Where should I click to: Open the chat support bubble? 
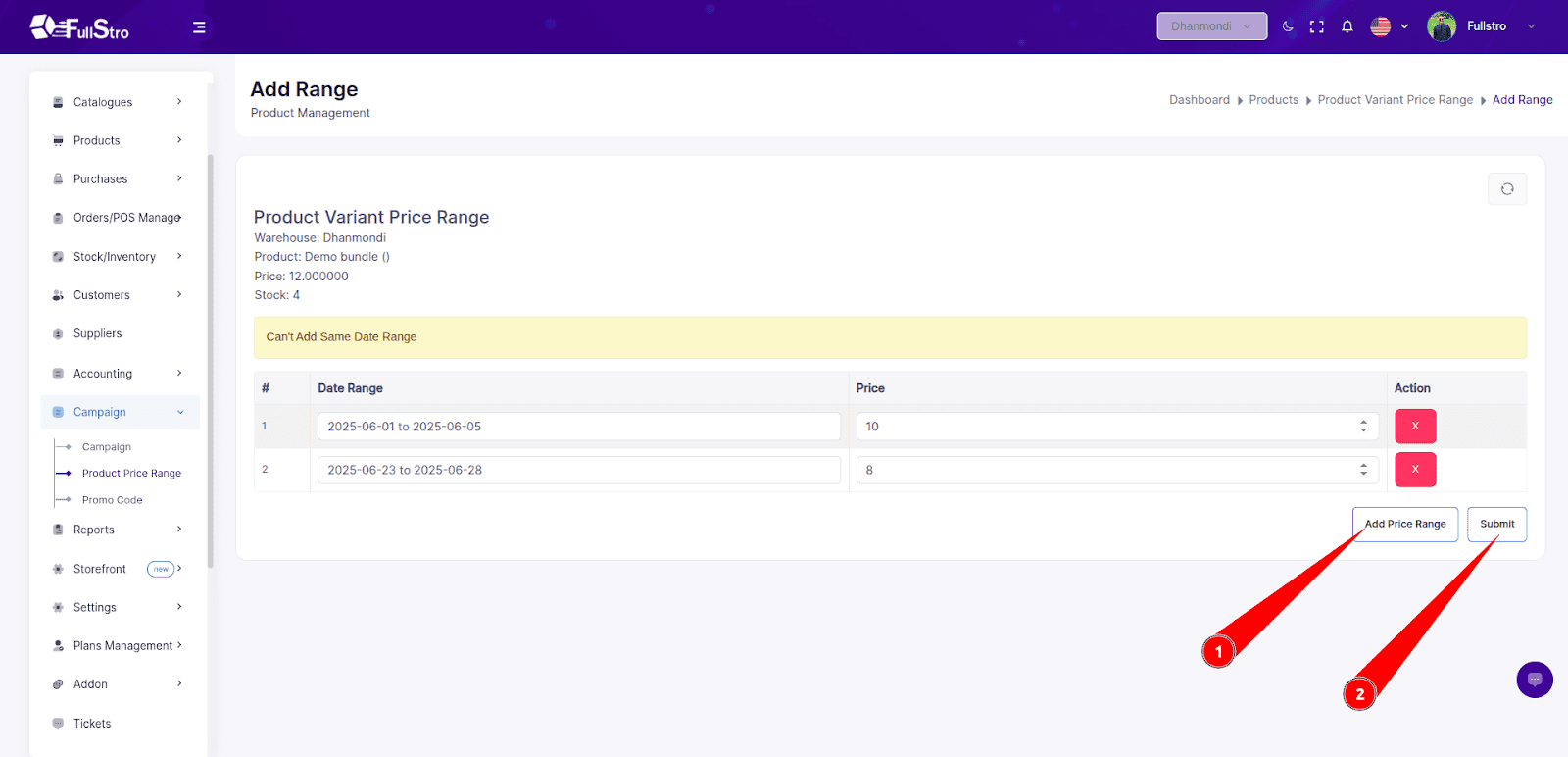[x=1534, y=680]
